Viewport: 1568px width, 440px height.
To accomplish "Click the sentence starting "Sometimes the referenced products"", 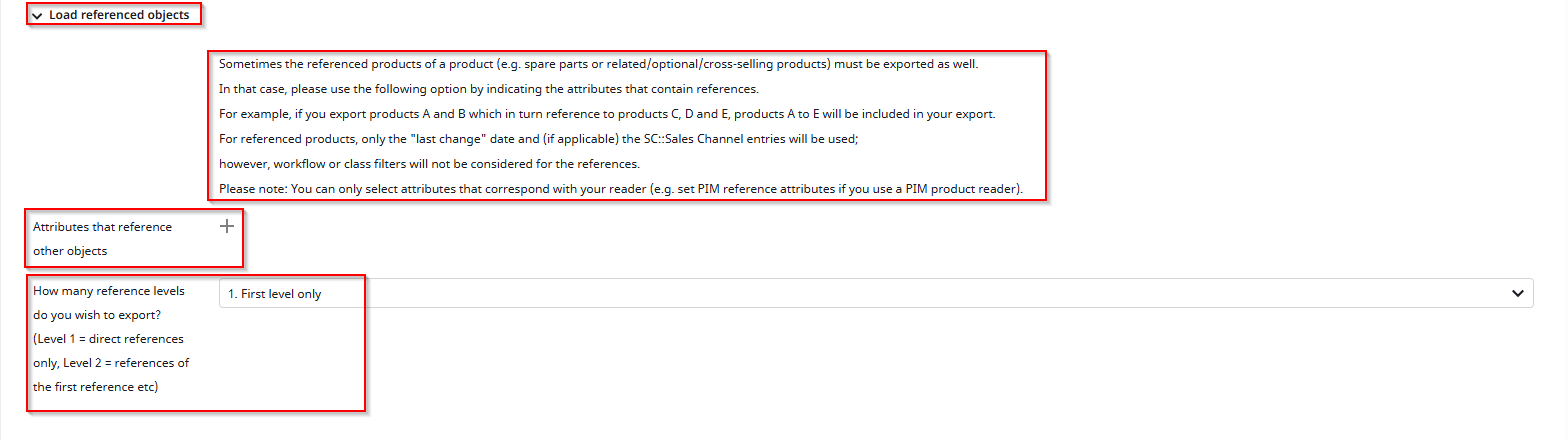I will pyautogui.click(x=598, y=64).
